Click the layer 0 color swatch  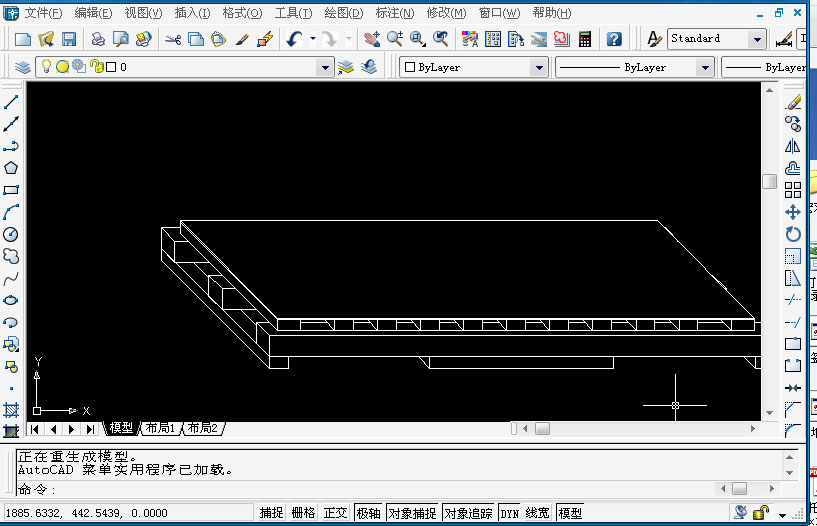[111, 67]
